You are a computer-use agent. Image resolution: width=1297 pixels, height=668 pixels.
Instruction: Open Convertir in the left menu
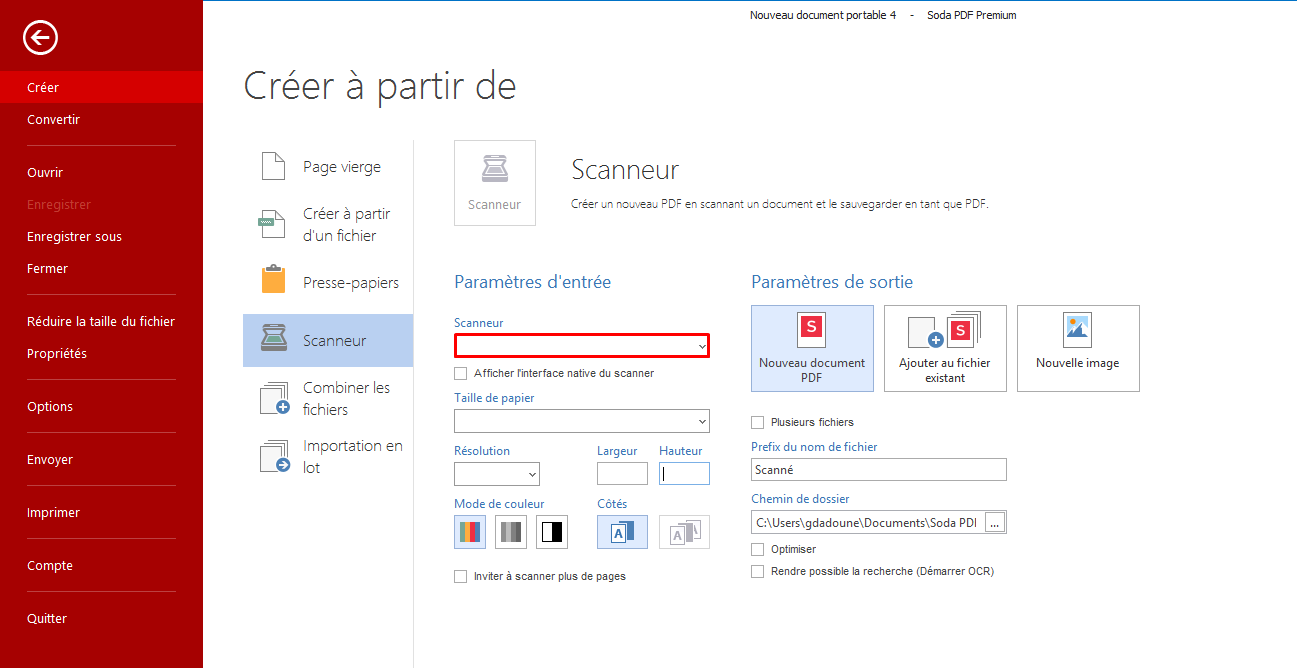[54, 120]
